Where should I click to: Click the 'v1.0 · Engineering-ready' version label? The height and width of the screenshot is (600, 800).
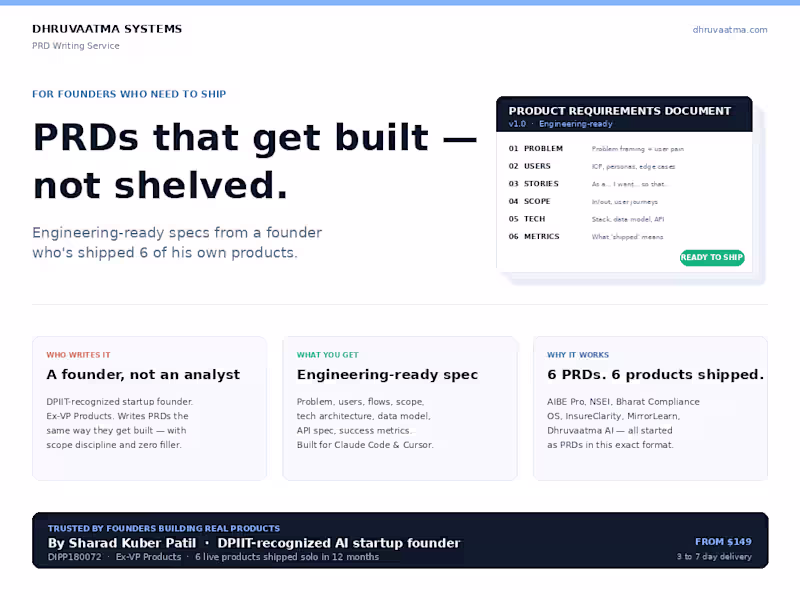[560, 124]
